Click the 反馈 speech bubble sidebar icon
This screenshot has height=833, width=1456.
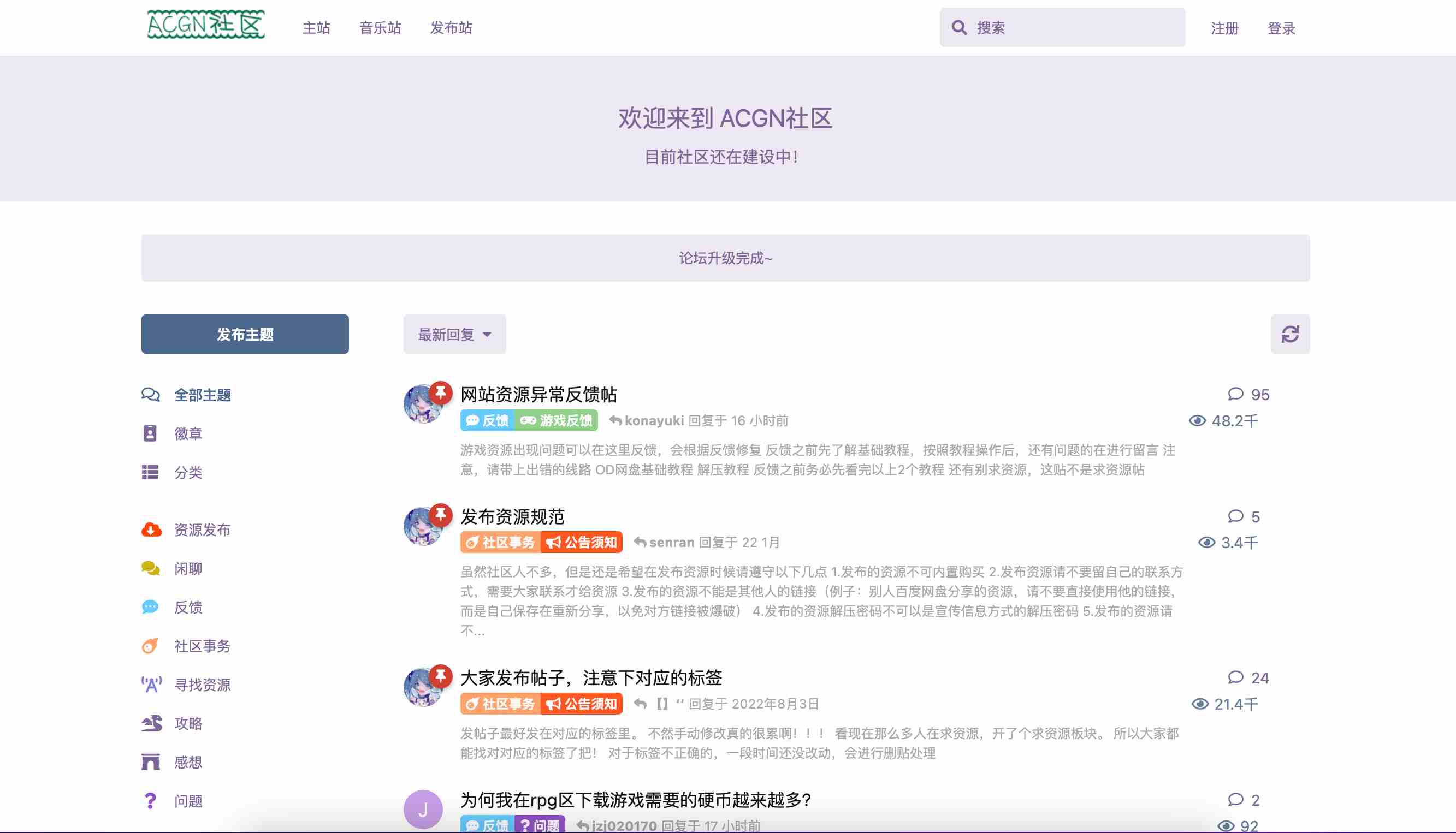point(150,607)
